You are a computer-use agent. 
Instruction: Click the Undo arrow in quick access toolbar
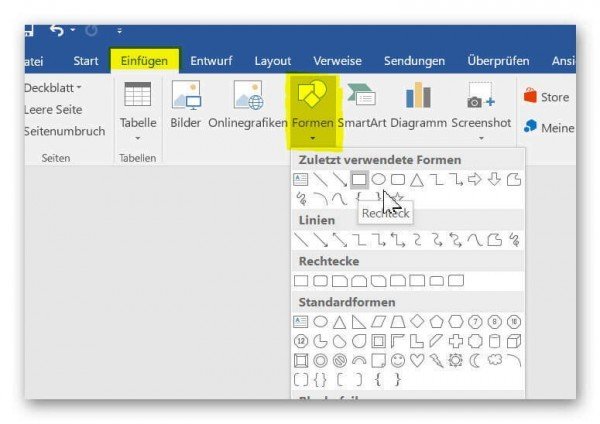coord(57,30)
